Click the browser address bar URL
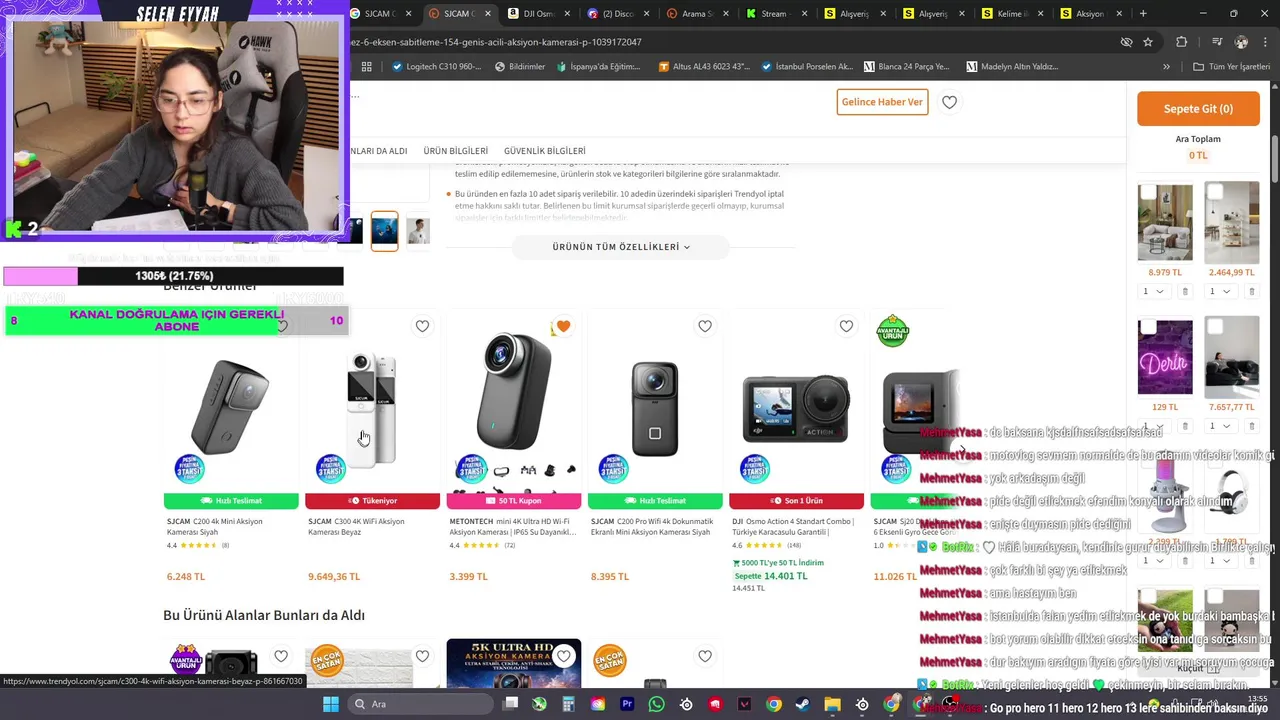The height and width of the screenshot is (720, 1280). [496, 42]
